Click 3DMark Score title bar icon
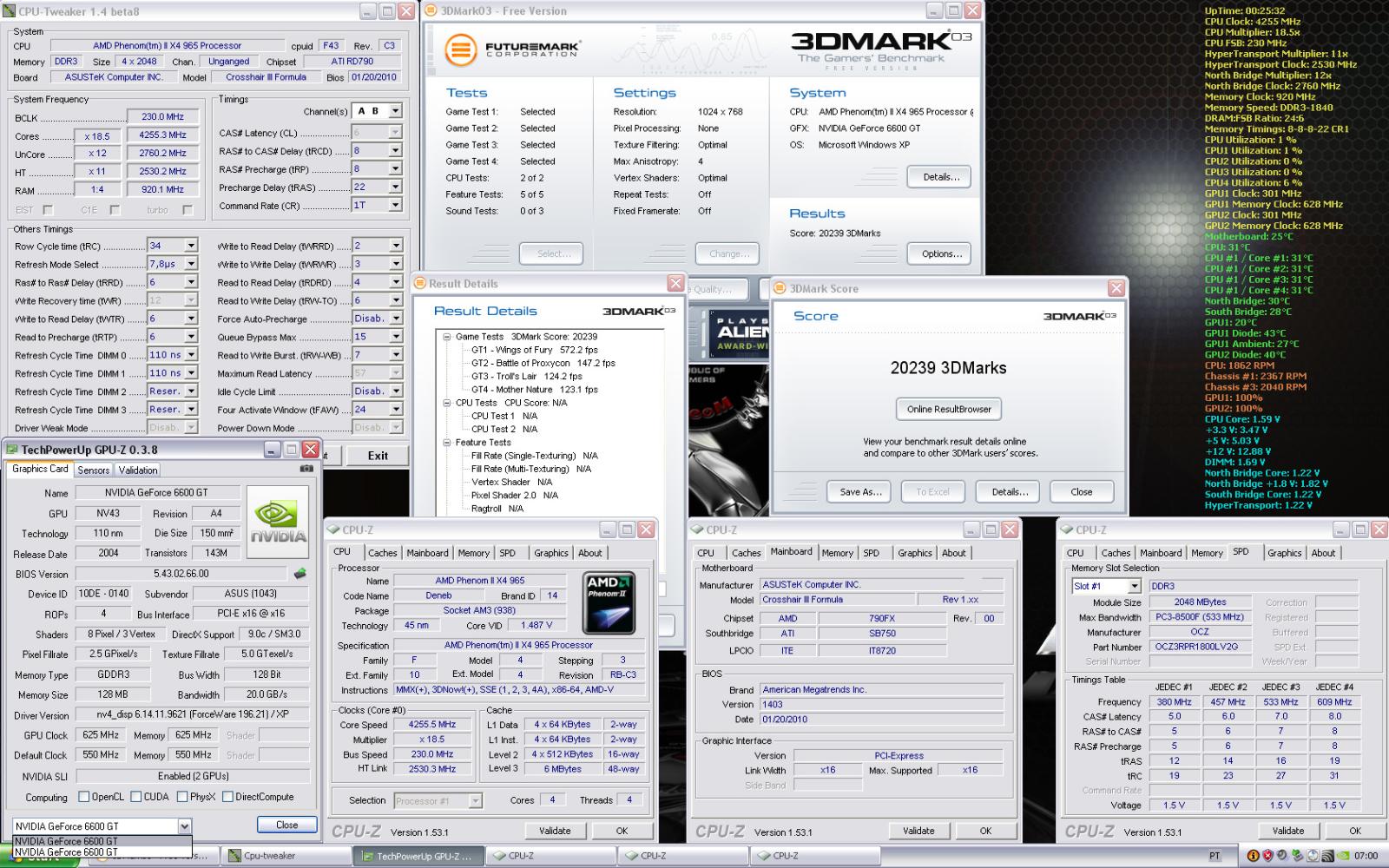The height and width of the screenshot is (868, 1389). pos(780,289)
